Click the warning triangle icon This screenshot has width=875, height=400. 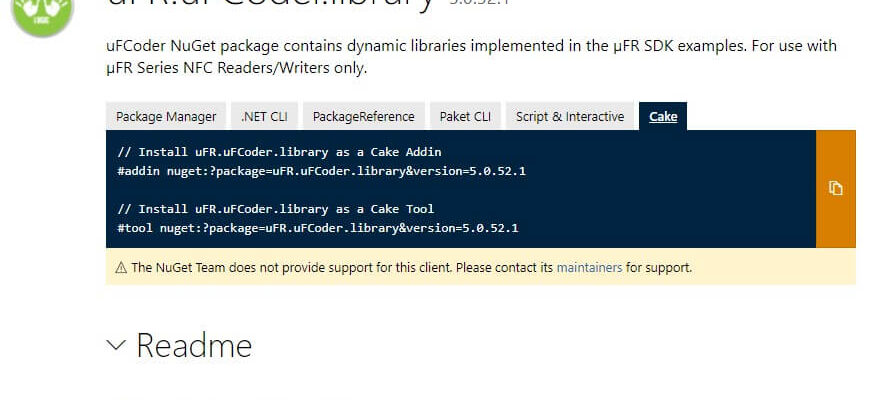pyautogui.click(x=121, y=268)
